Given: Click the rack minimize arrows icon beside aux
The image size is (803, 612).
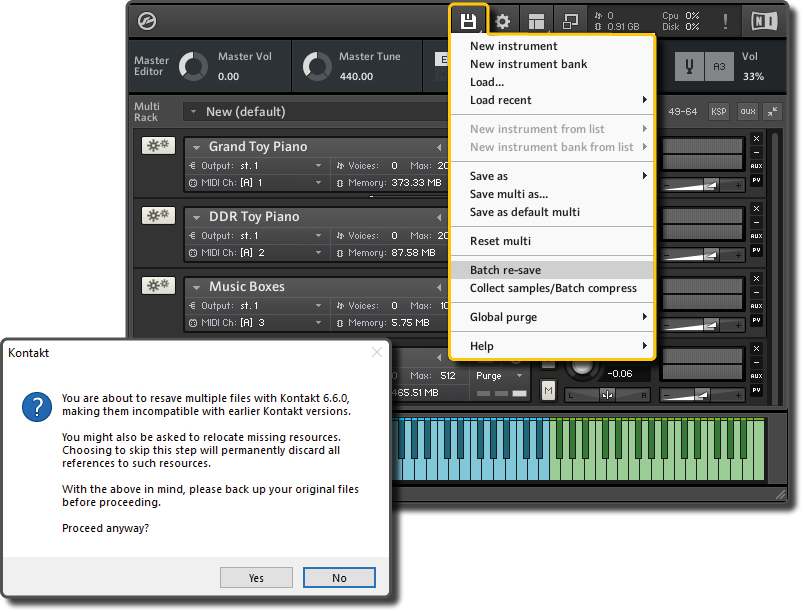Looking at the screenshot, I should click(772, 111).
